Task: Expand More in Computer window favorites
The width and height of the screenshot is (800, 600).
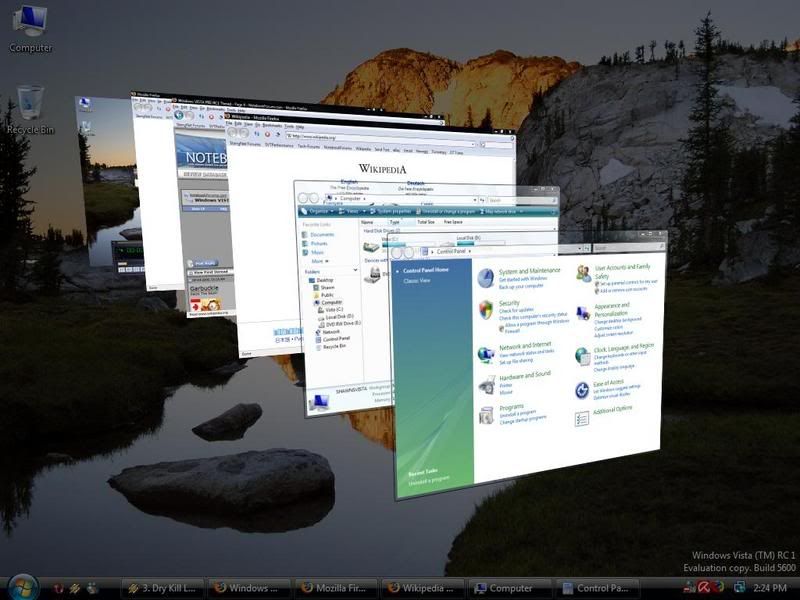Action: pos(319,261)
